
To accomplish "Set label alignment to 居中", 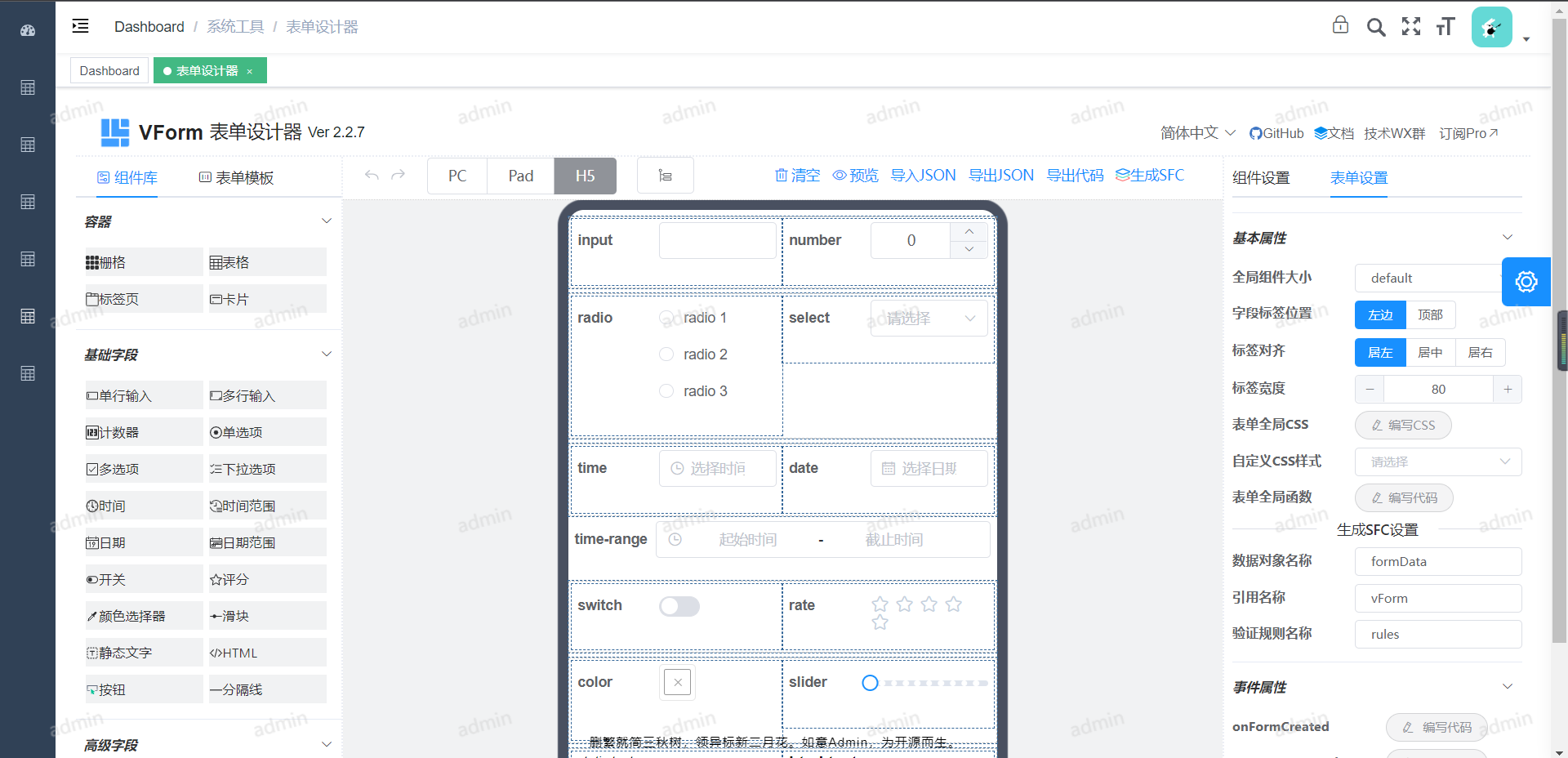I will tap(1430, 353).
